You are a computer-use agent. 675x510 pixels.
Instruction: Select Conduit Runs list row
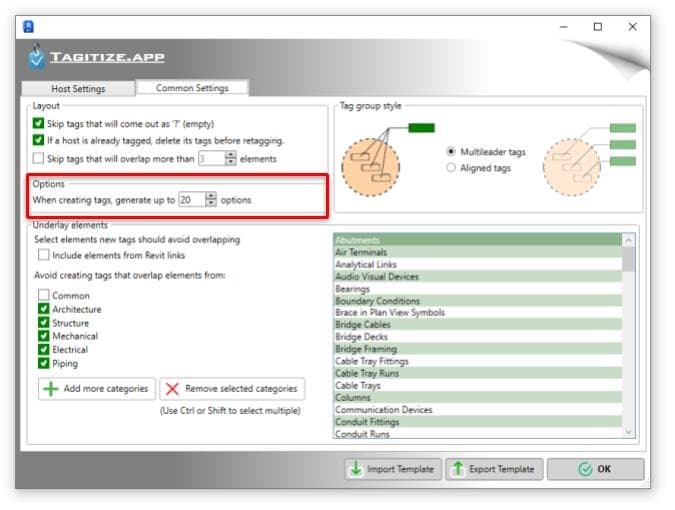pyautogui.click(x=478, y=433)
